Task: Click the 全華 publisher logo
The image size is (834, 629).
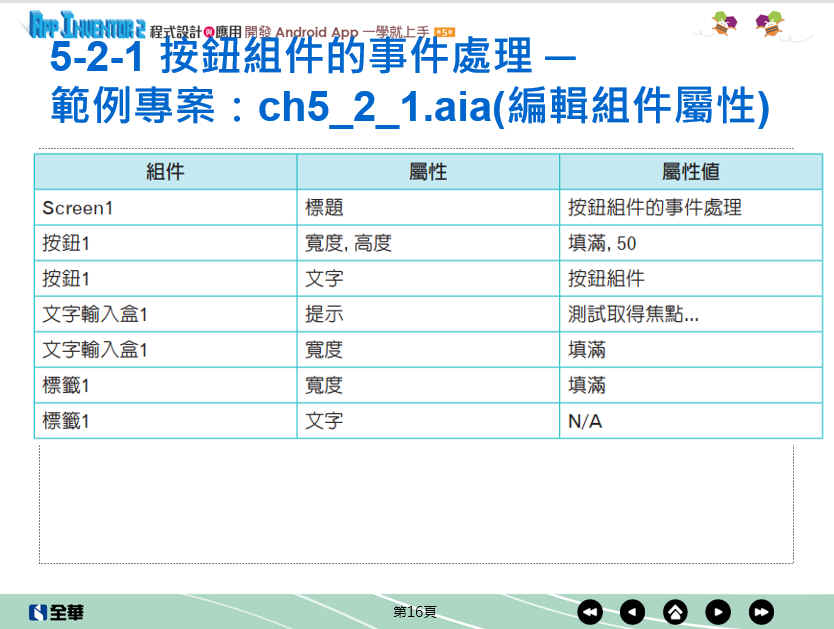Action: pyautogui.click(x=57, y=612)
